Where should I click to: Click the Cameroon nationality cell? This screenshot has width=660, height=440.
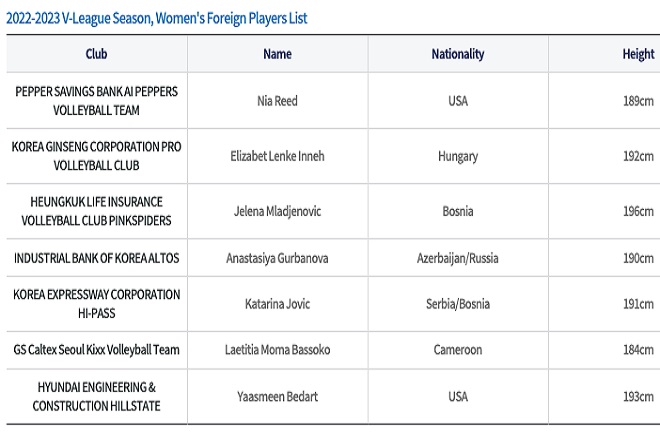click(458, 350)
